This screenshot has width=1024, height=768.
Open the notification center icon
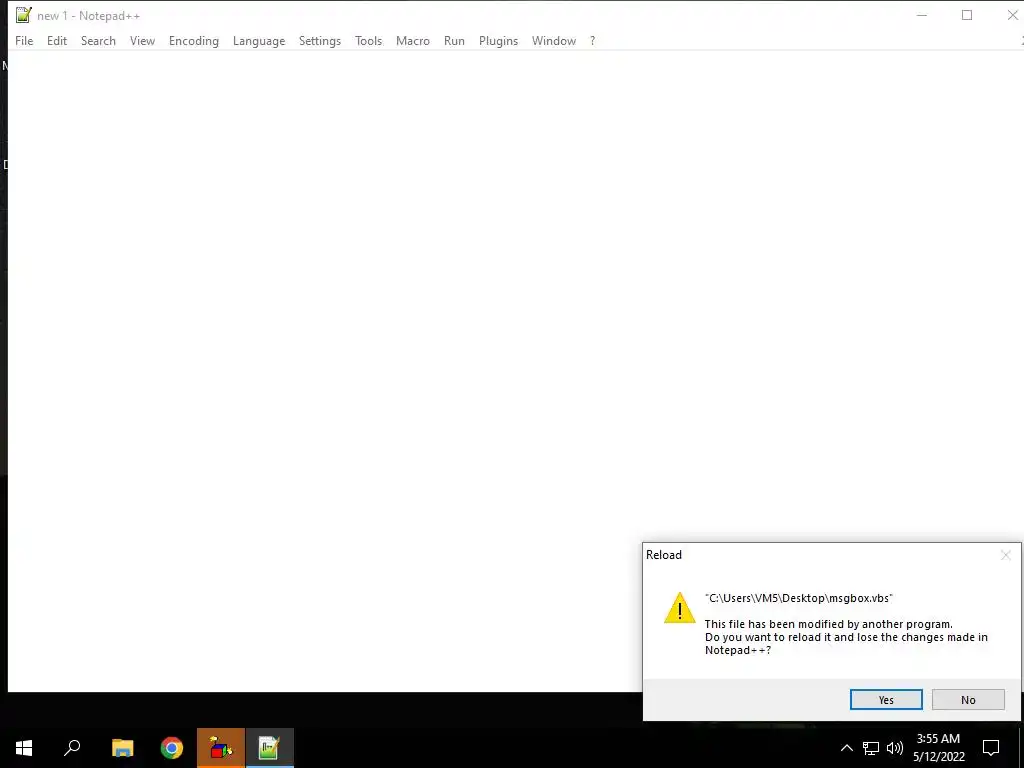(991, 748)
